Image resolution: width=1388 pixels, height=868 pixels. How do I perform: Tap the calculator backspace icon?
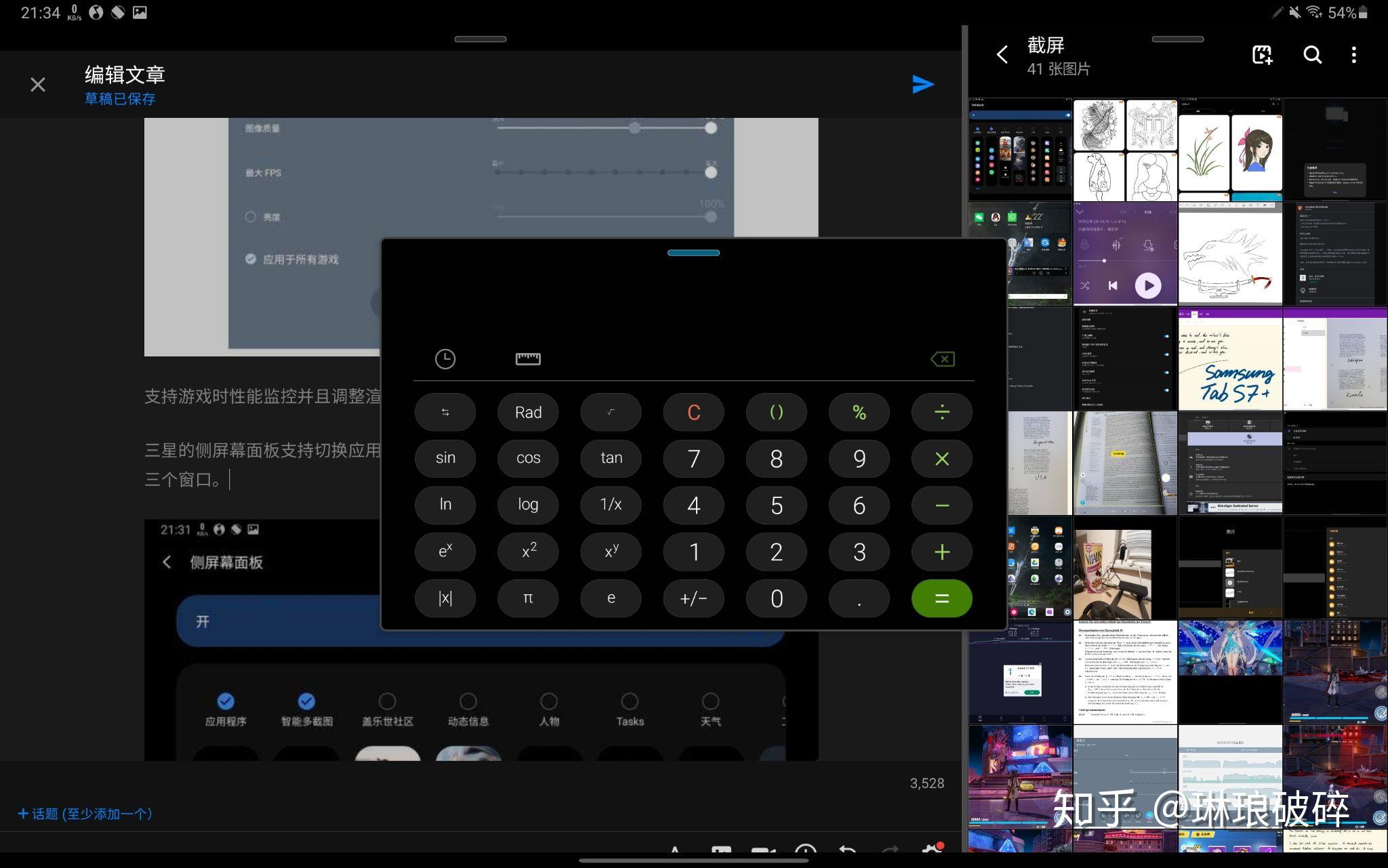pyautogui.click(x=943, y=359)
